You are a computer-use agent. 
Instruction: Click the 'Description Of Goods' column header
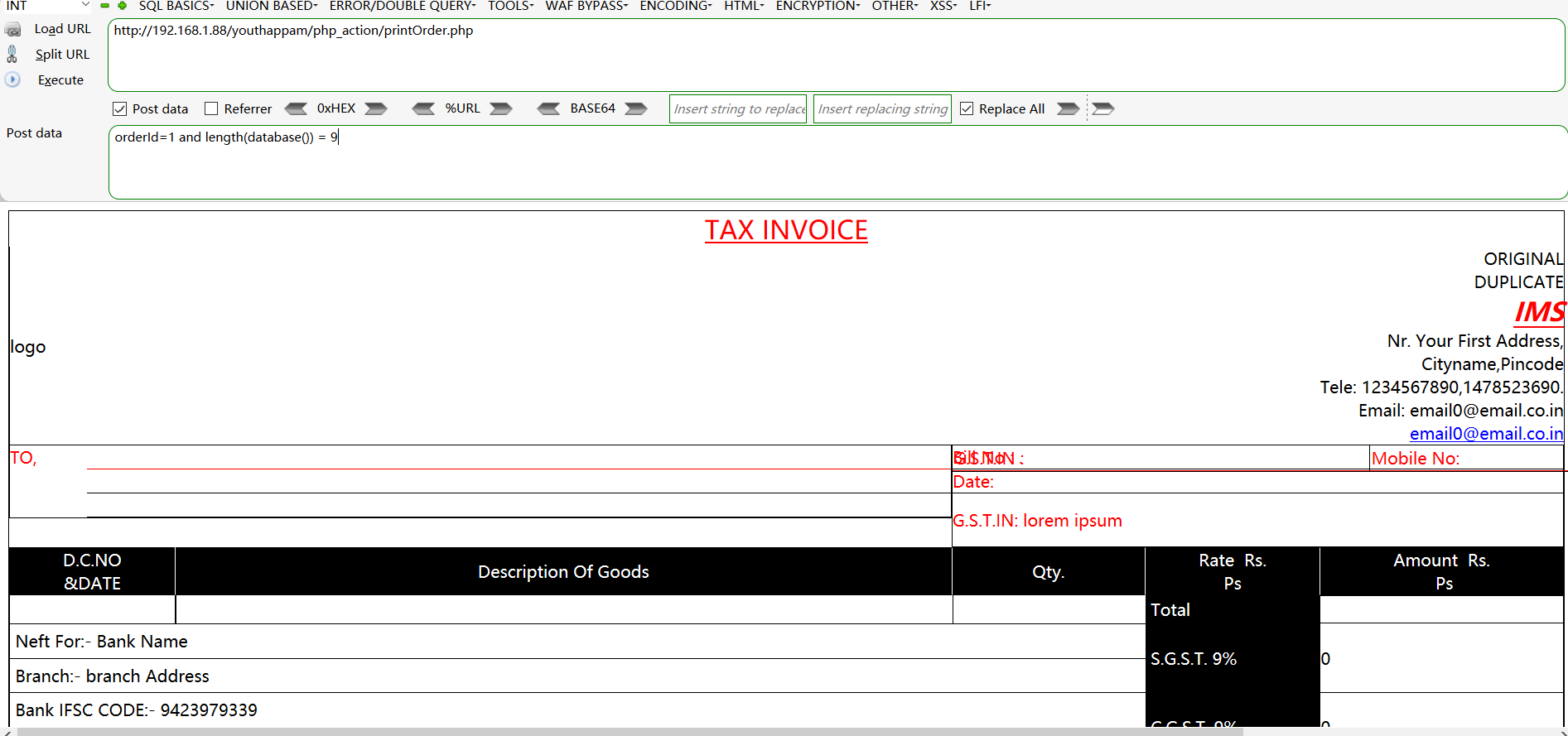point(563,571)
